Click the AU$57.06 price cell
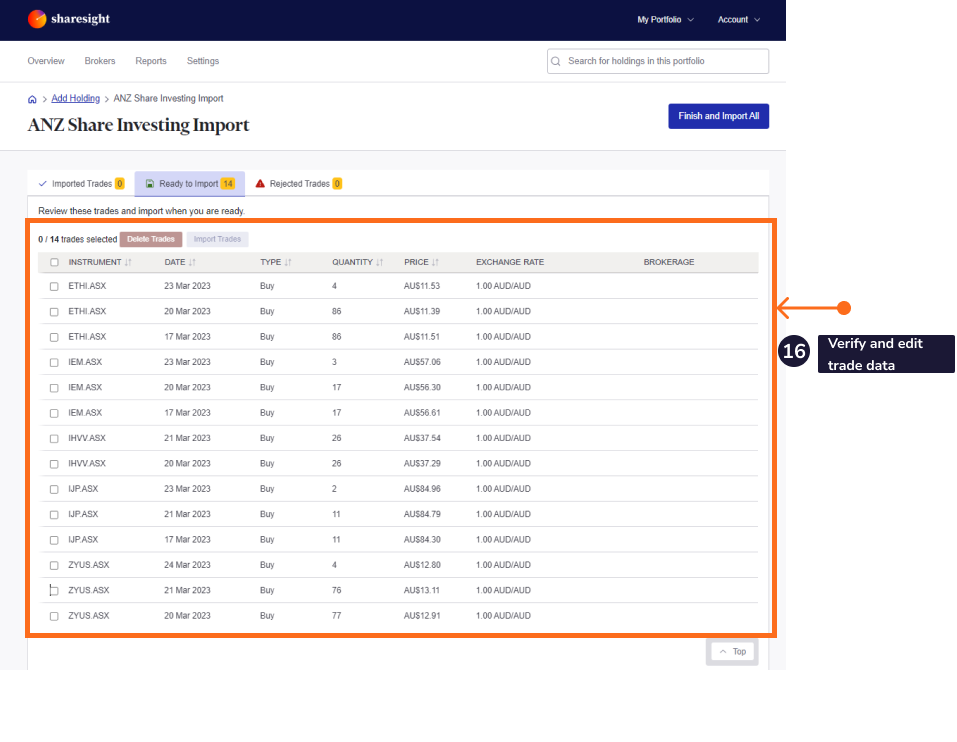 (422, 362)
